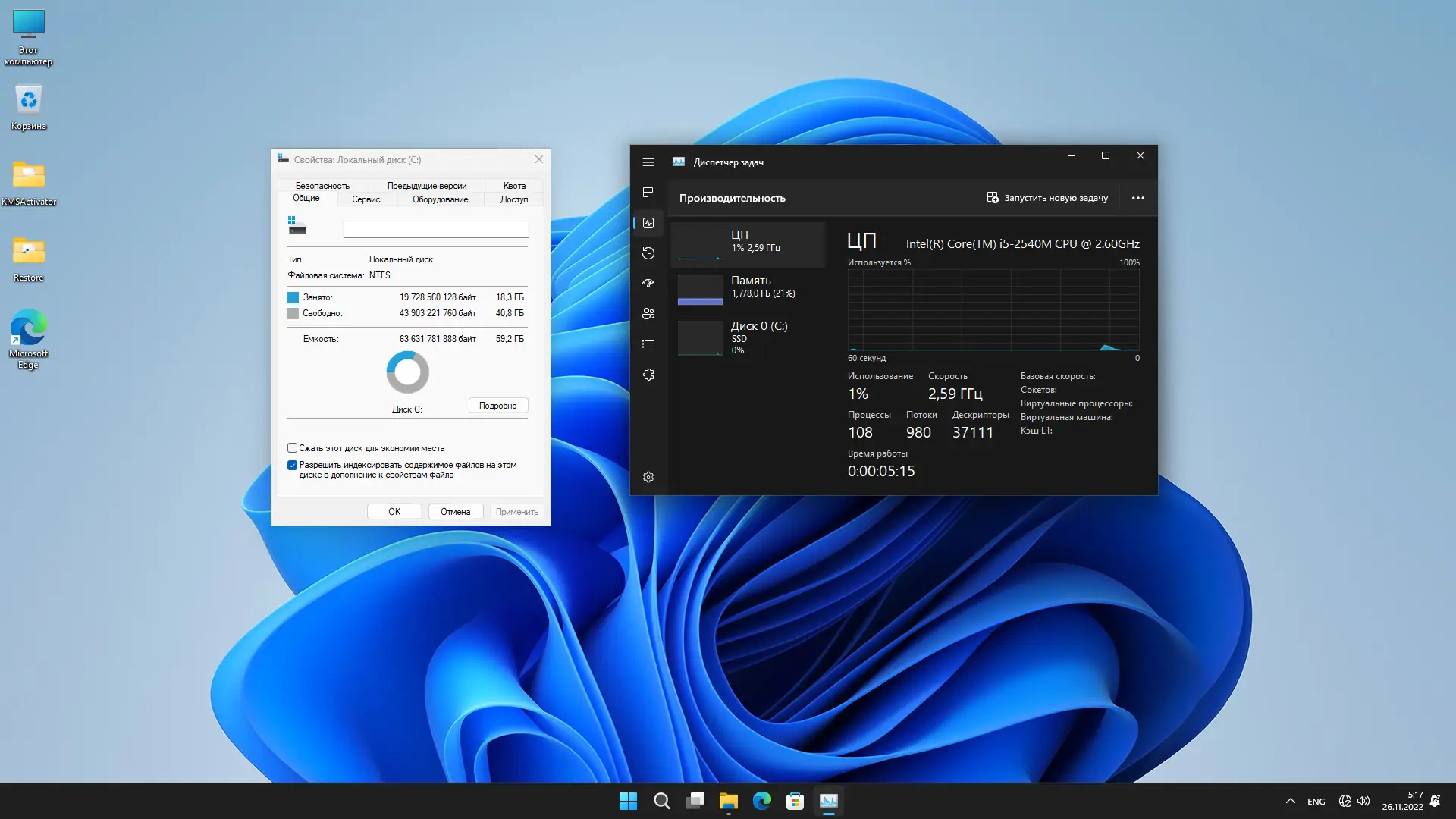Click the disk label name field
This screenshot has height=819, width=1456.
click(x=435, y=229)
